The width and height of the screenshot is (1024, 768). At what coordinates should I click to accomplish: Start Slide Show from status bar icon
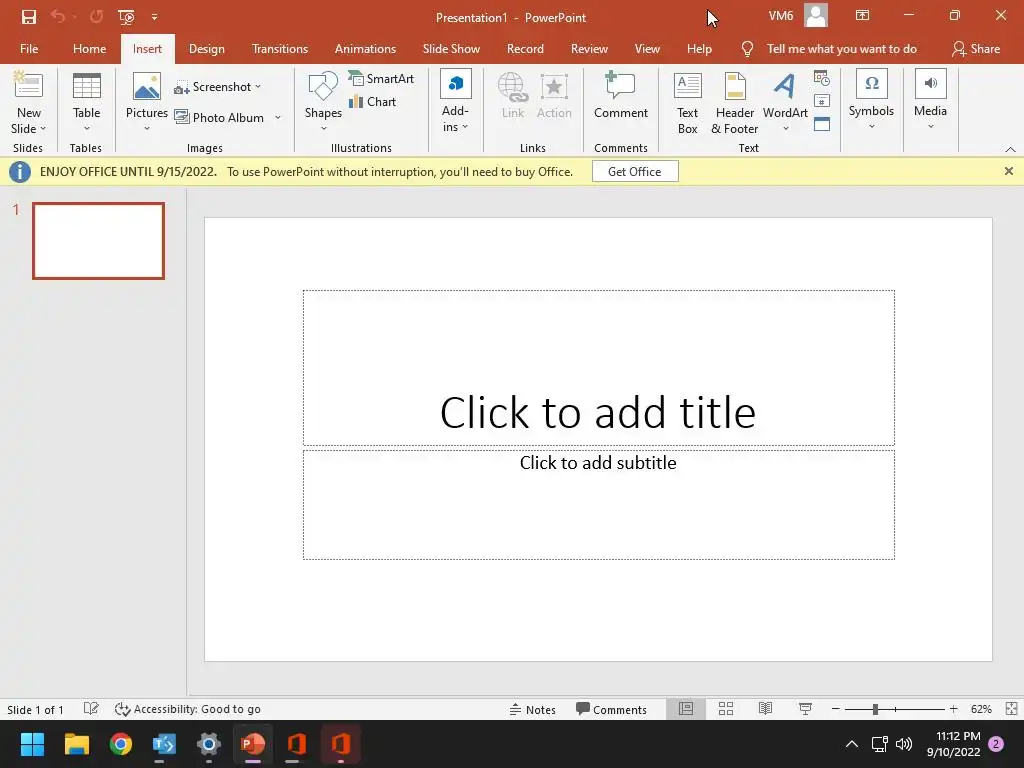[805, 709]
